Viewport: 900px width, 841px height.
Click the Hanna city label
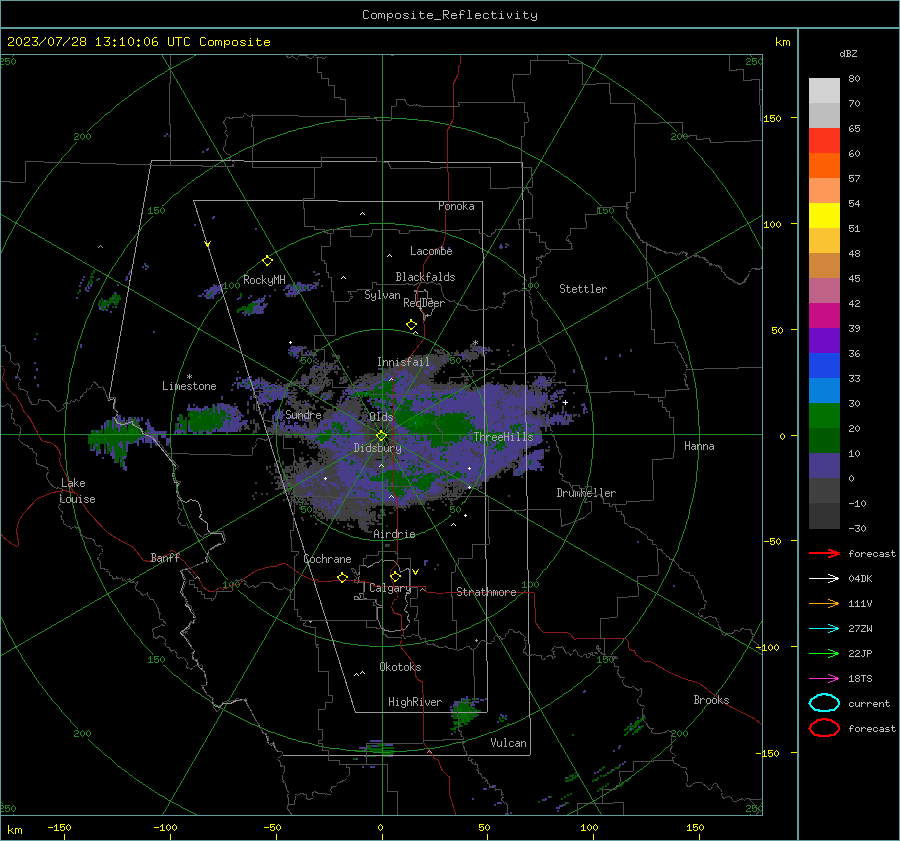pos(699,446)
